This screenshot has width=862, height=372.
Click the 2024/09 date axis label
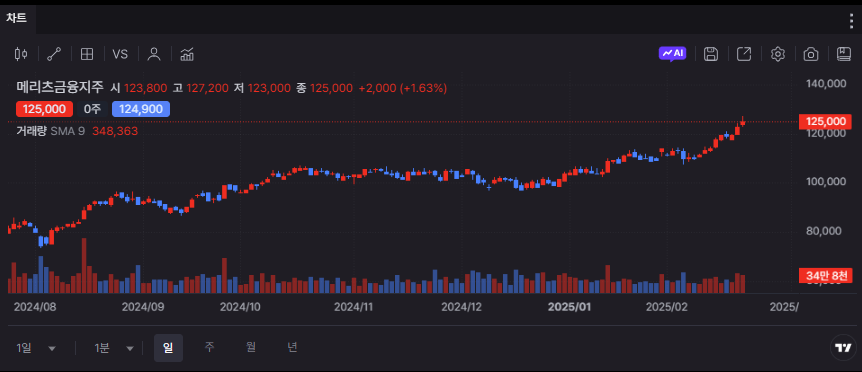pyautogui.click(x=142, y=307)
